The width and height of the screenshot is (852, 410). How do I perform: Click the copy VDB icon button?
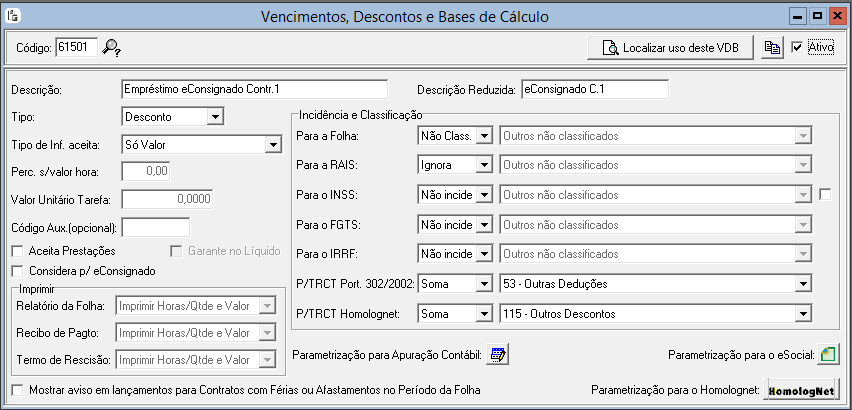(x=772, y=48)
